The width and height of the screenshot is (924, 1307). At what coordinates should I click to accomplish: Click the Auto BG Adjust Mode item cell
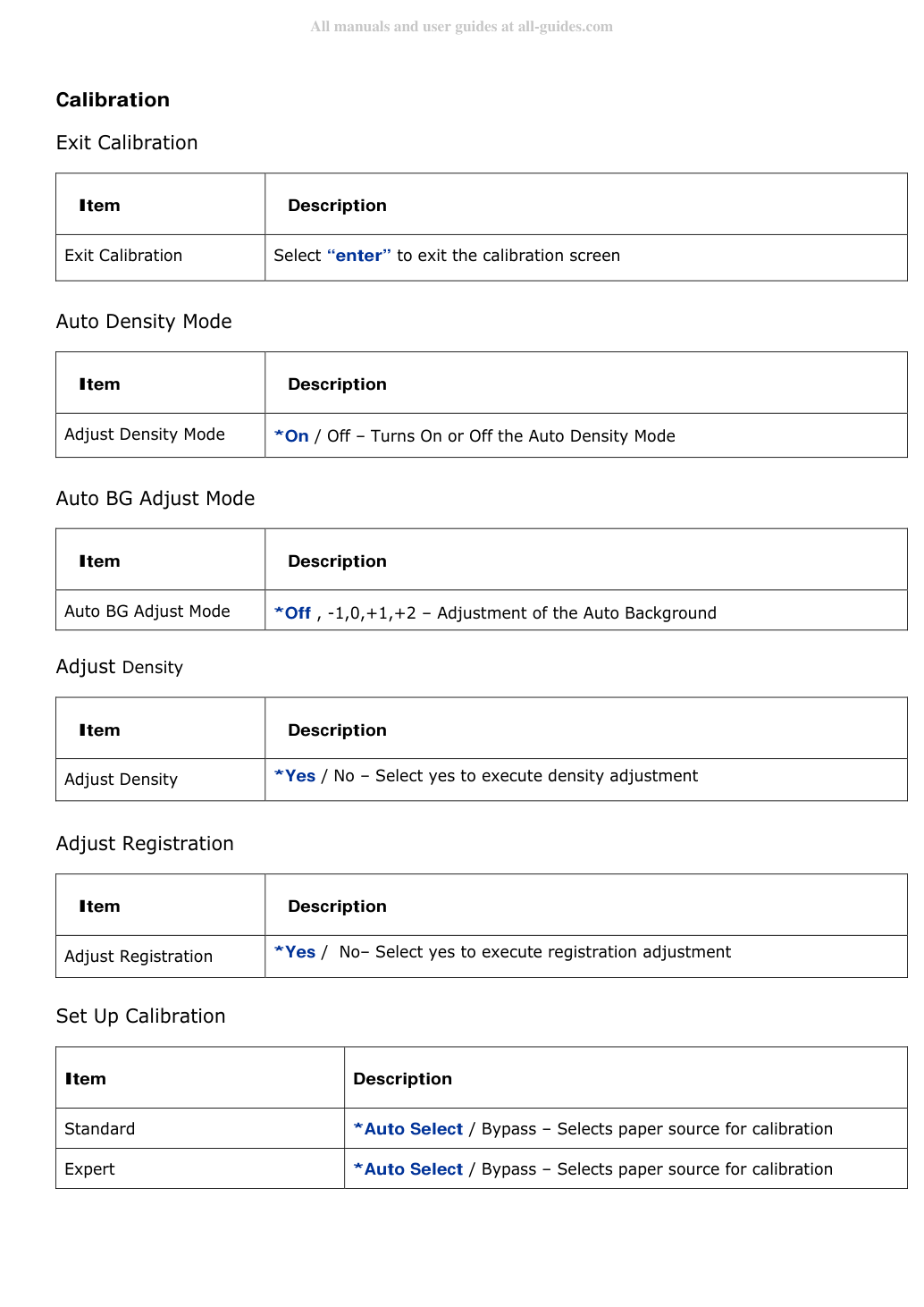pos(161,611)
